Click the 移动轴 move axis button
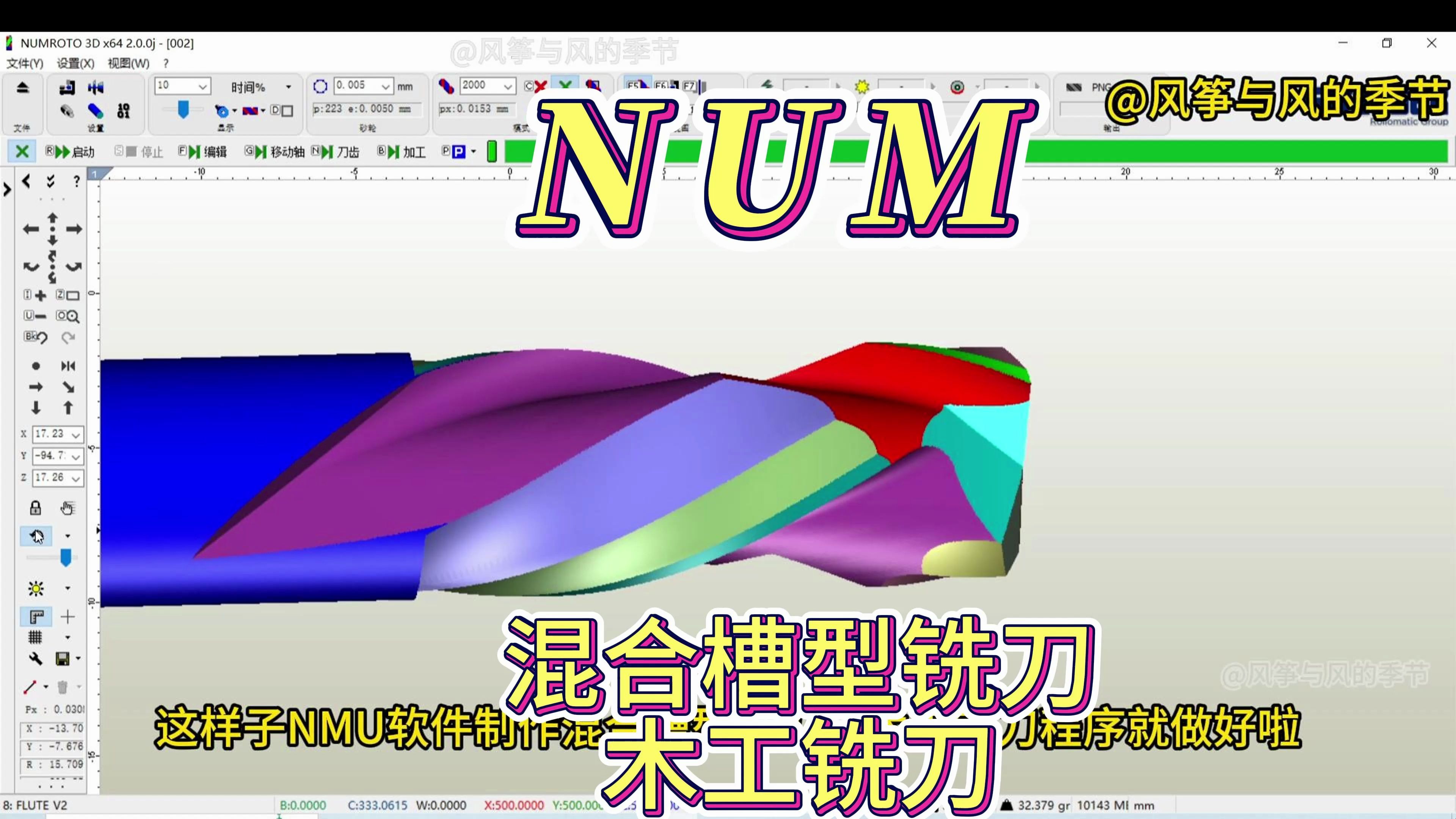The image size is (1456, 819). pyautogui.click(x=275, y=152)
